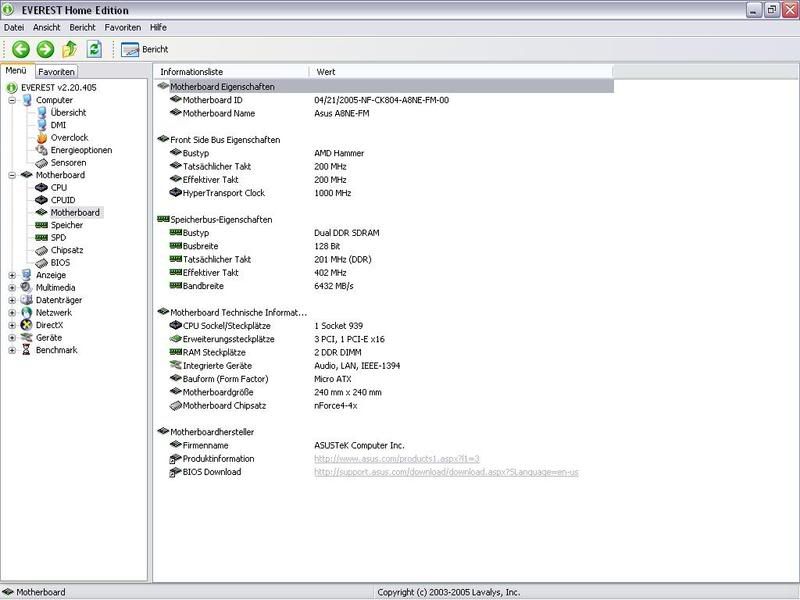Select the Bandbreite row

(x=384, y=286)
